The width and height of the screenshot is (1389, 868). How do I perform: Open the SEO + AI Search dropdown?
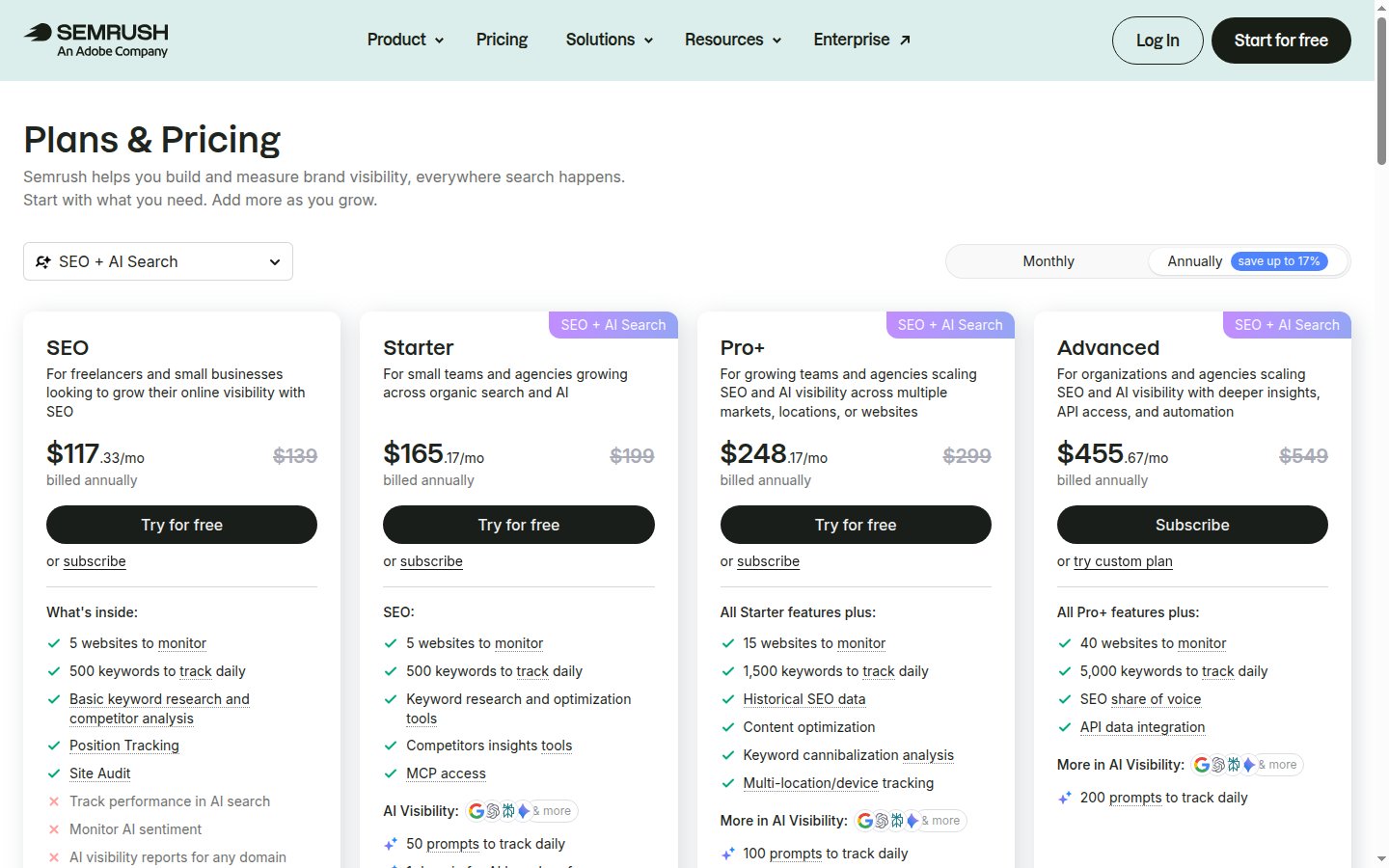point(158,261)
